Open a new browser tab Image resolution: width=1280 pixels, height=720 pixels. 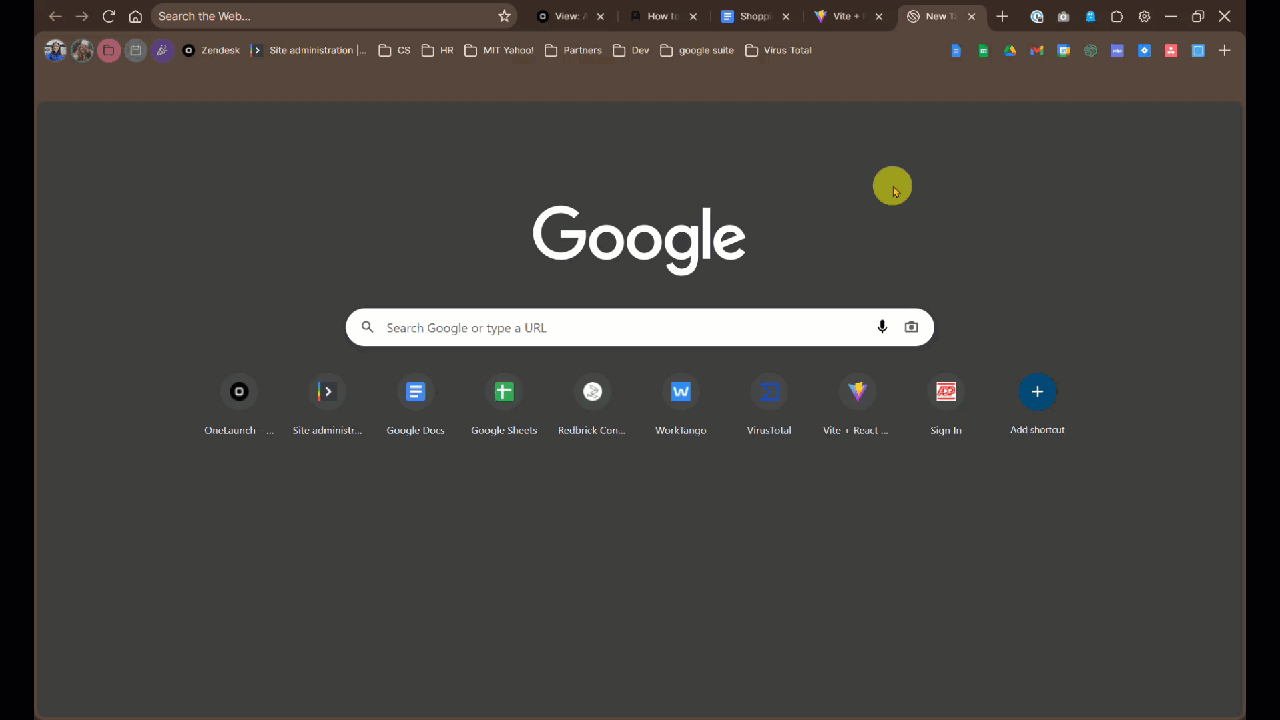coord(1002,16)
